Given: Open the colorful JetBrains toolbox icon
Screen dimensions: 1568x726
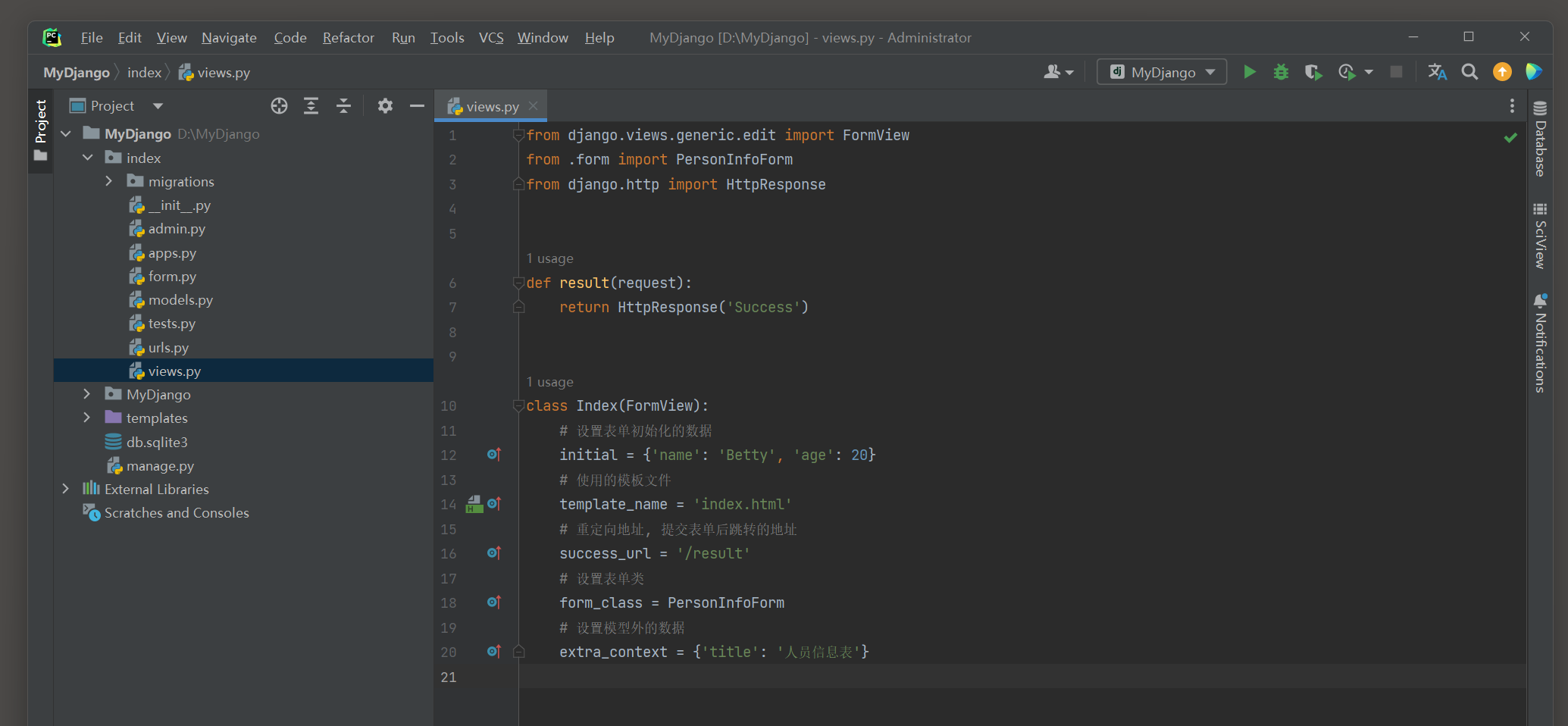Looking at the screenshot, I should 1534,72.
